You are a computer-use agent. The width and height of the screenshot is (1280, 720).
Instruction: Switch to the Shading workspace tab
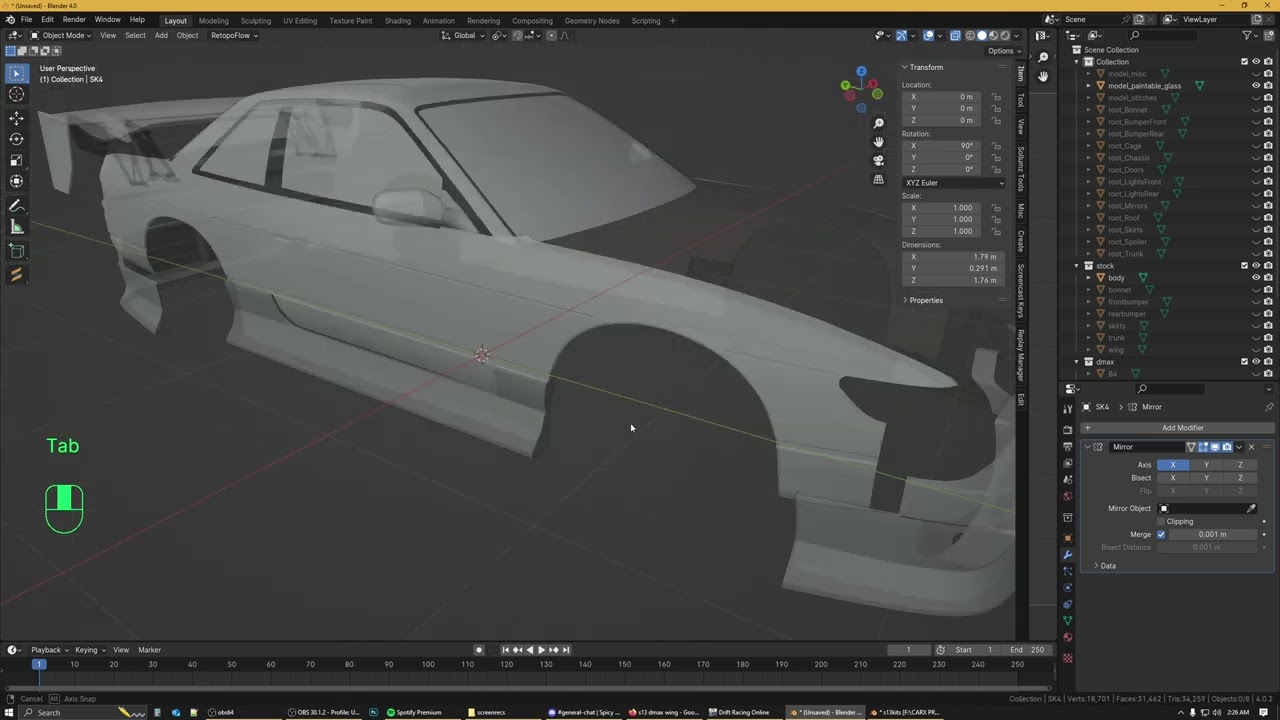point(397,20)
